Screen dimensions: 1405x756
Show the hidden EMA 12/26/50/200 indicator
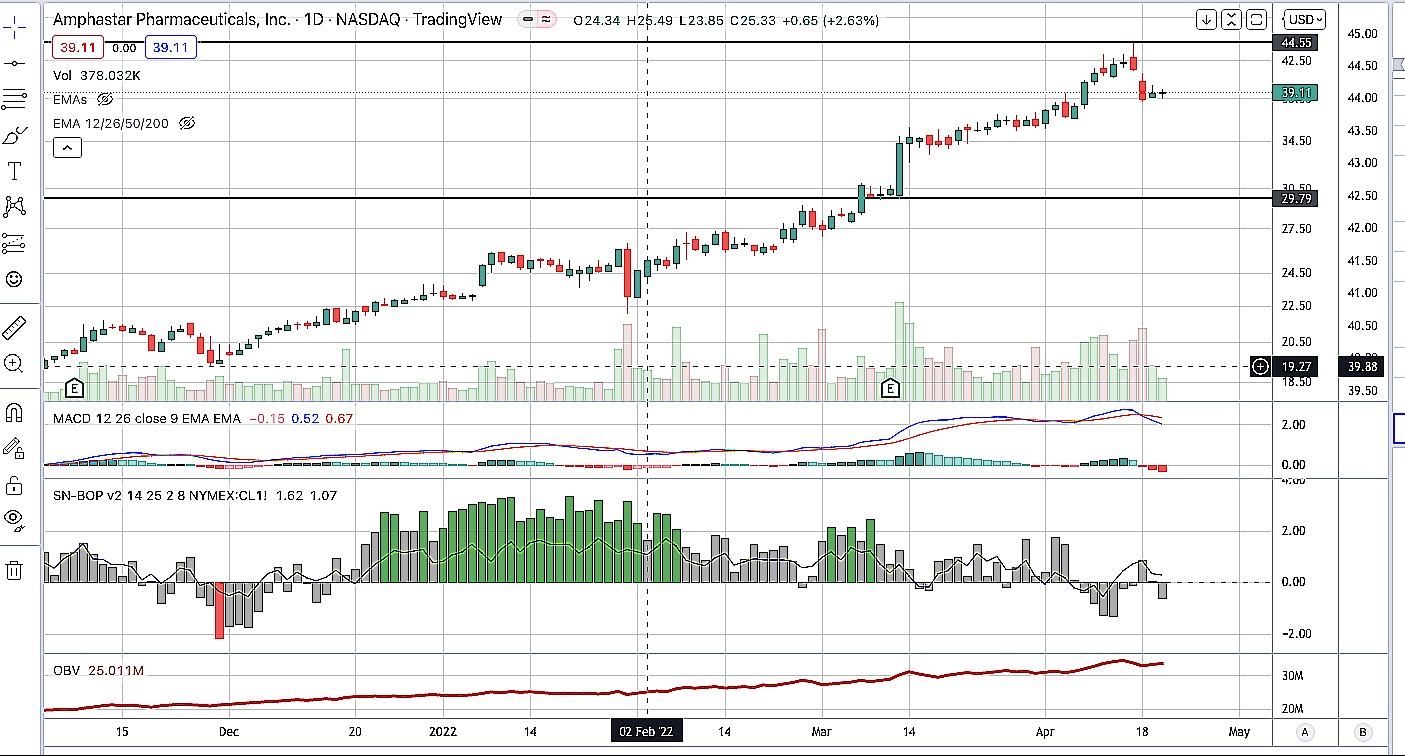coord(186,124)
